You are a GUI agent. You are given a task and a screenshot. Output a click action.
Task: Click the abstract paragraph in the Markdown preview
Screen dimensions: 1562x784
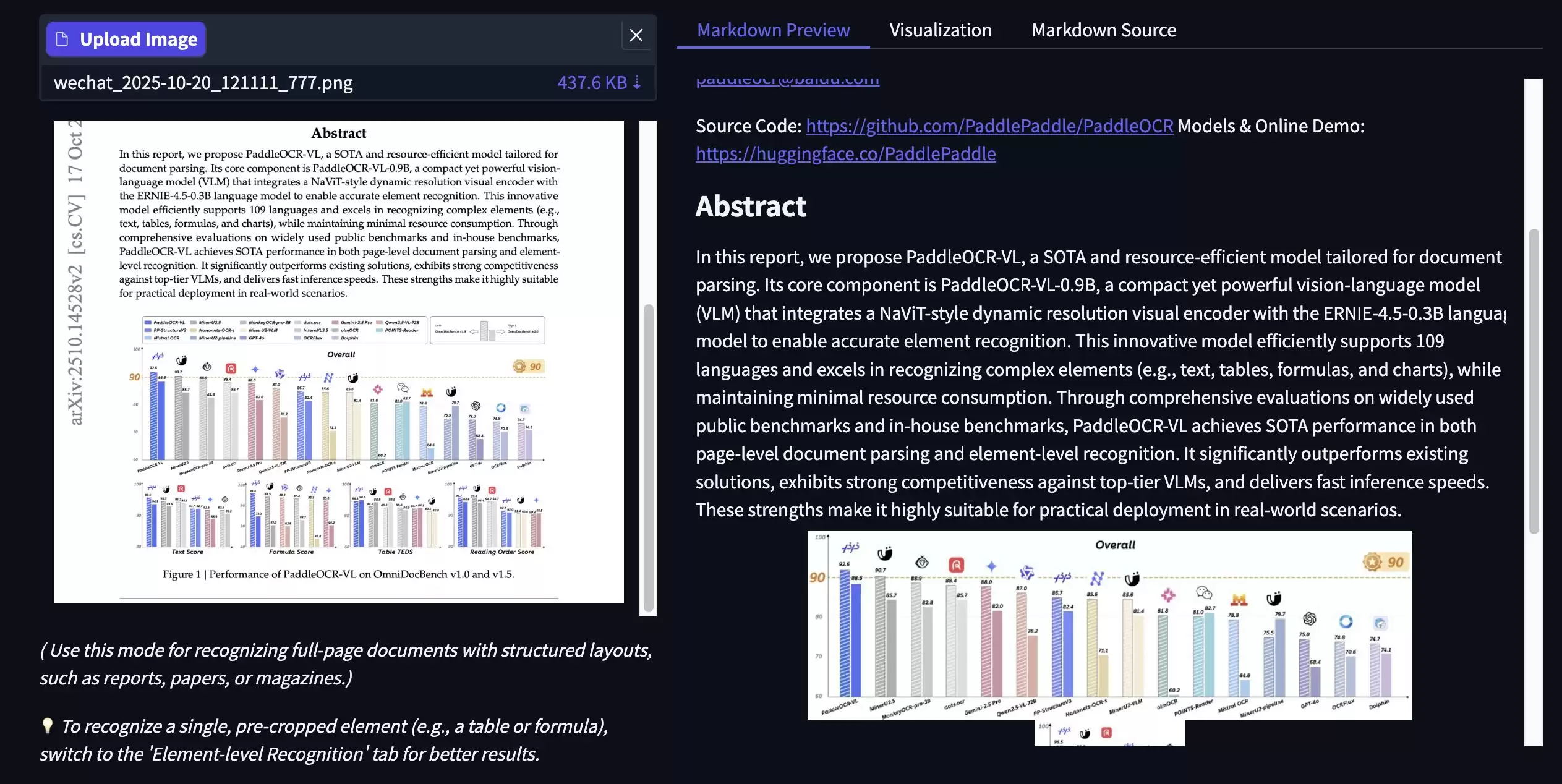click(x=1100, y=383)
